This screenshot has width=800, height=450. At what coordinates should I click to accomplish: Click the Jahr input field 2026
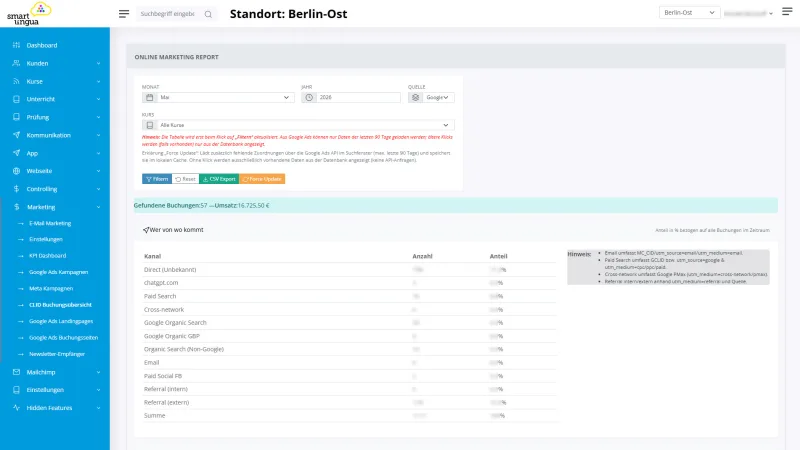tap(358, 97)
